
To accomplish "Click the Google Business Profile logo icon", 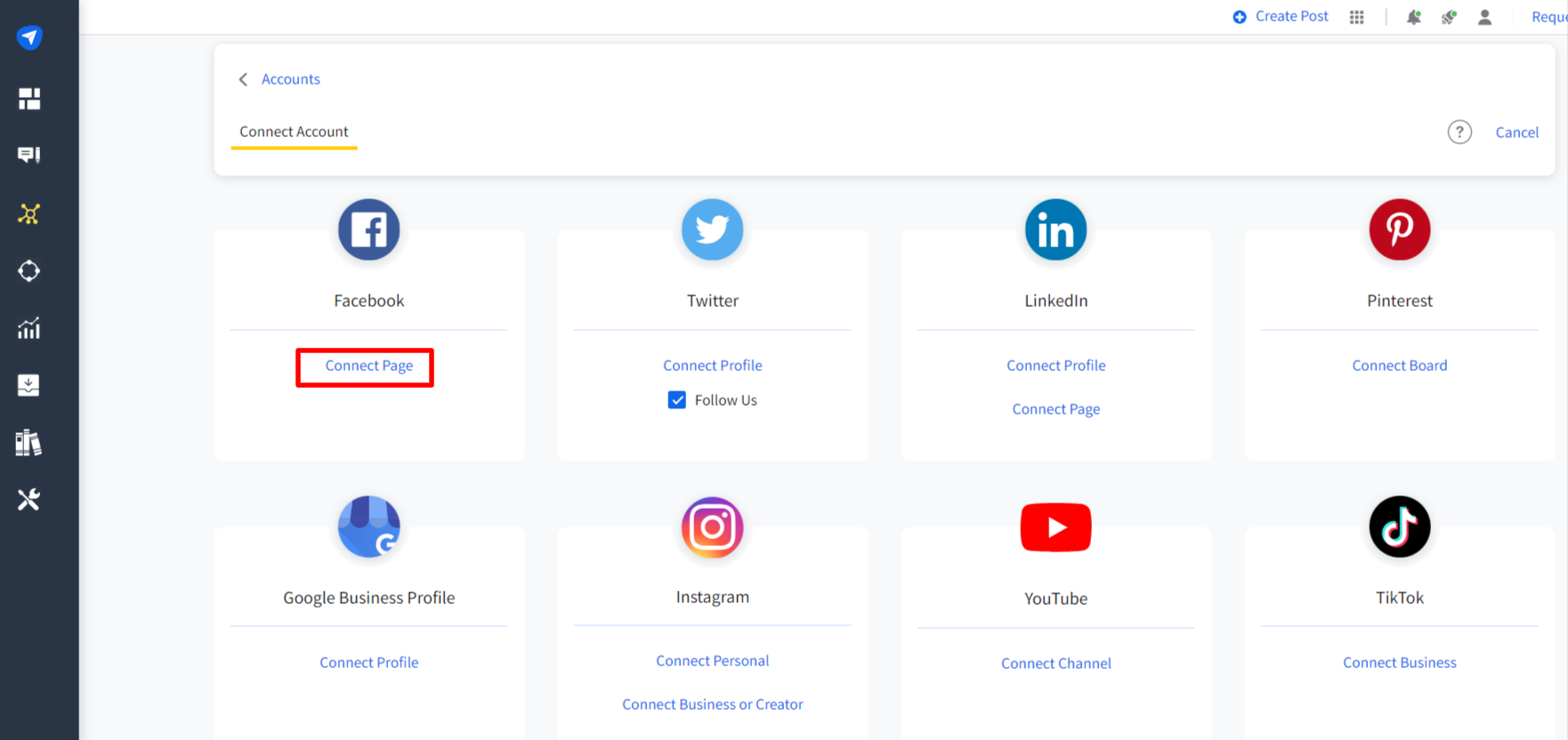I will tap(369, 527).
